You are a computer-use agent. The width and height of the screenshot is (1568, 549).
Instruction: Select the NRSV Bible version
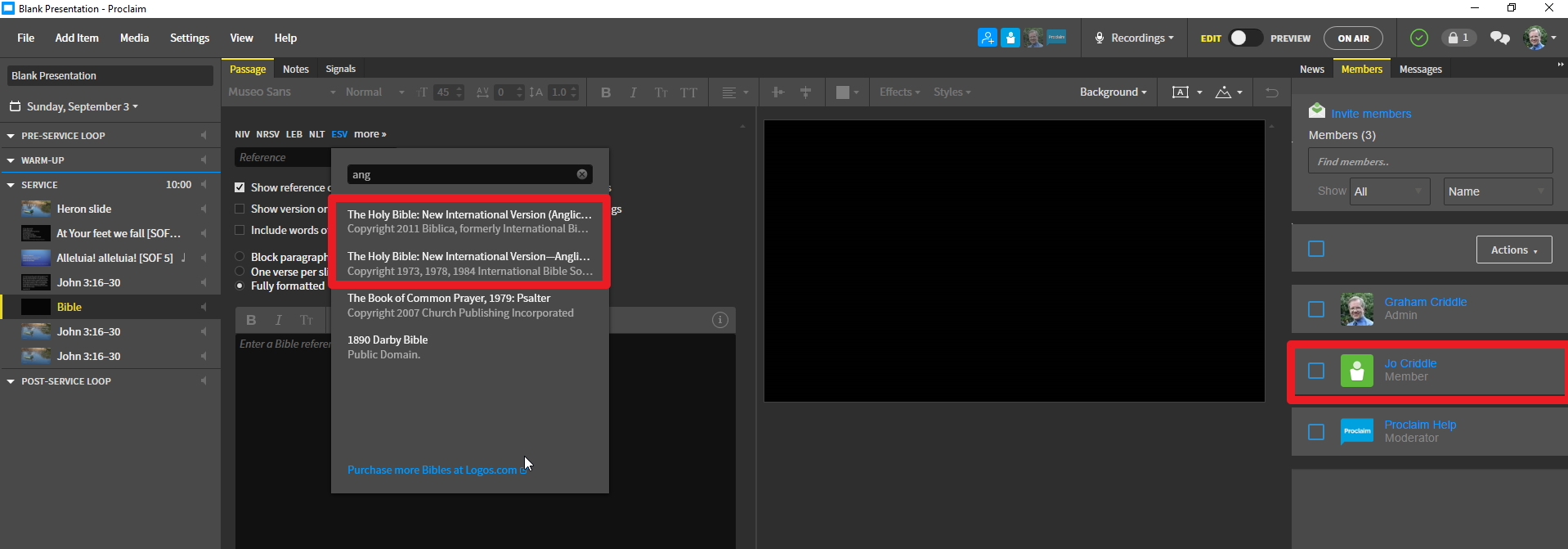(267, 134)
